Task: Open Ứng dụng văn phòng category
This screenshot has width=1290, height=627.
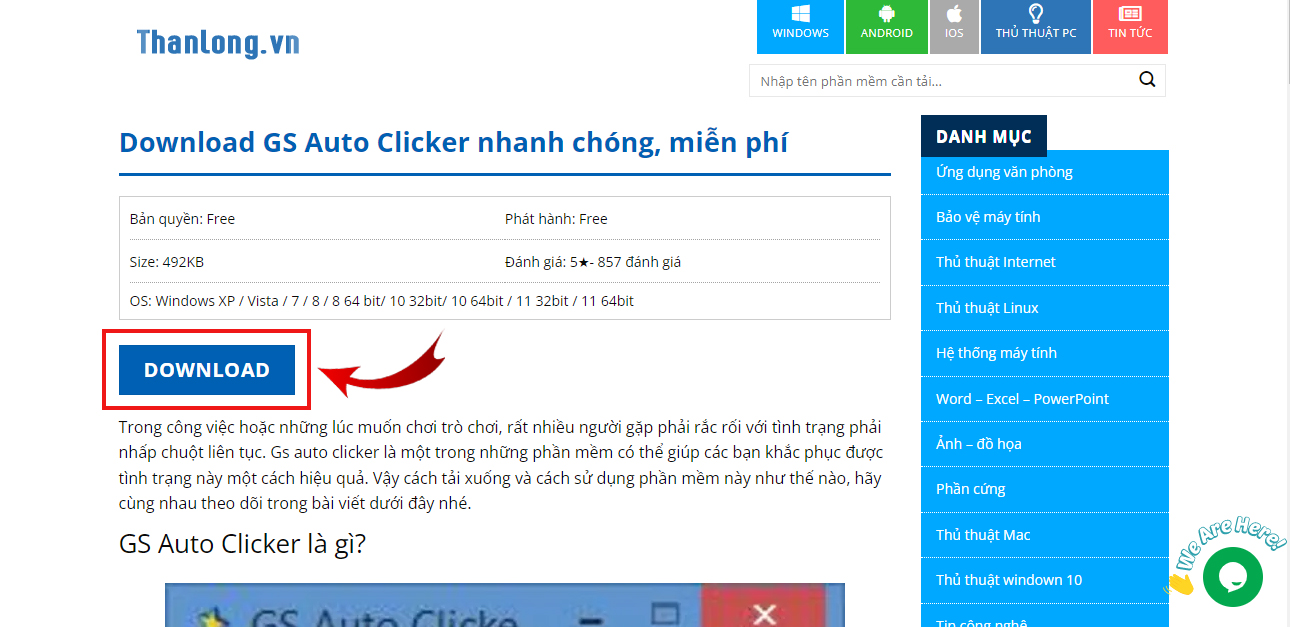Action: tap(1004, 172)
